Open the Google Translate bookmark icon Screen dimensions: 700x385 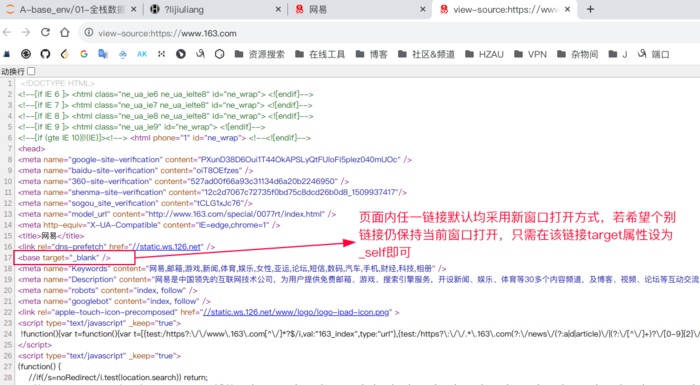pos(103,54)
